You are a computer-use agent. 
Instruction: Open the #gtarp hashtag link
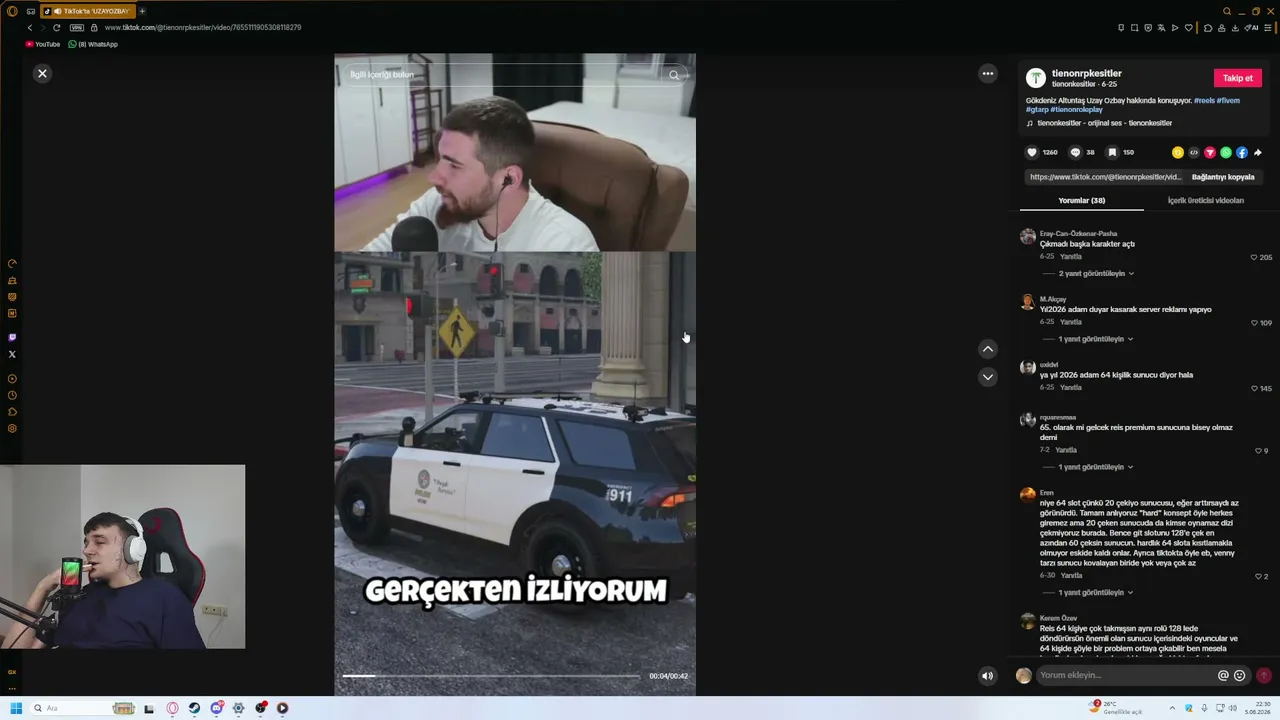[1036, 109]
